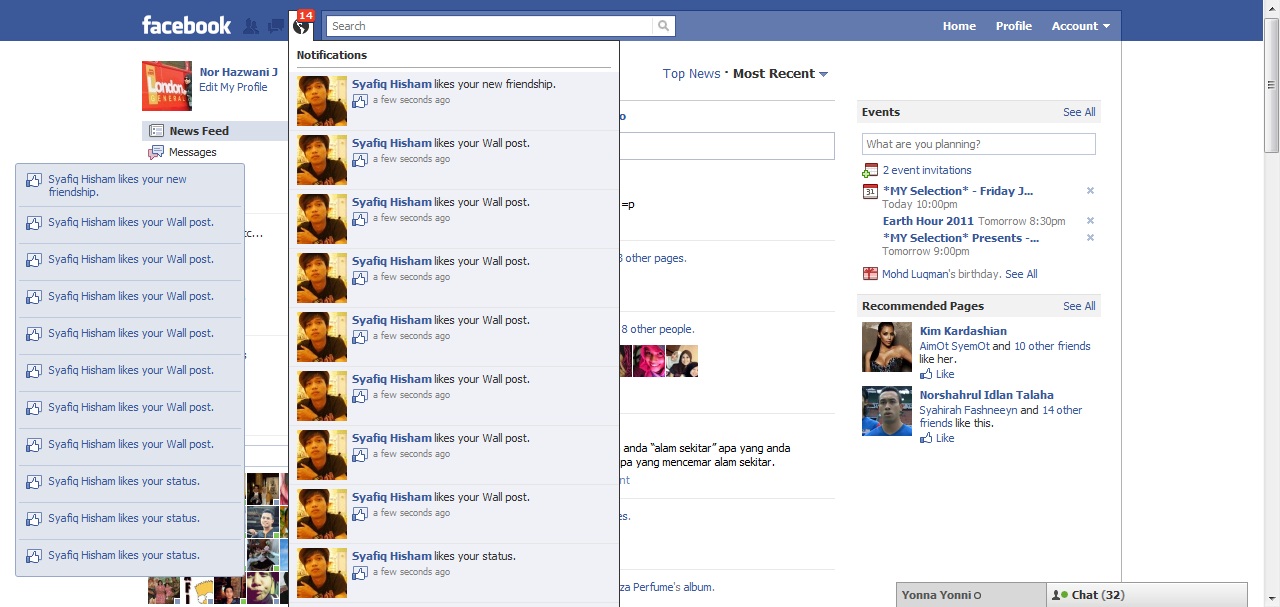This screenshot has height=607, width=1280.
Task: Open Kim Kardashian page link
Action: (963, 331)
